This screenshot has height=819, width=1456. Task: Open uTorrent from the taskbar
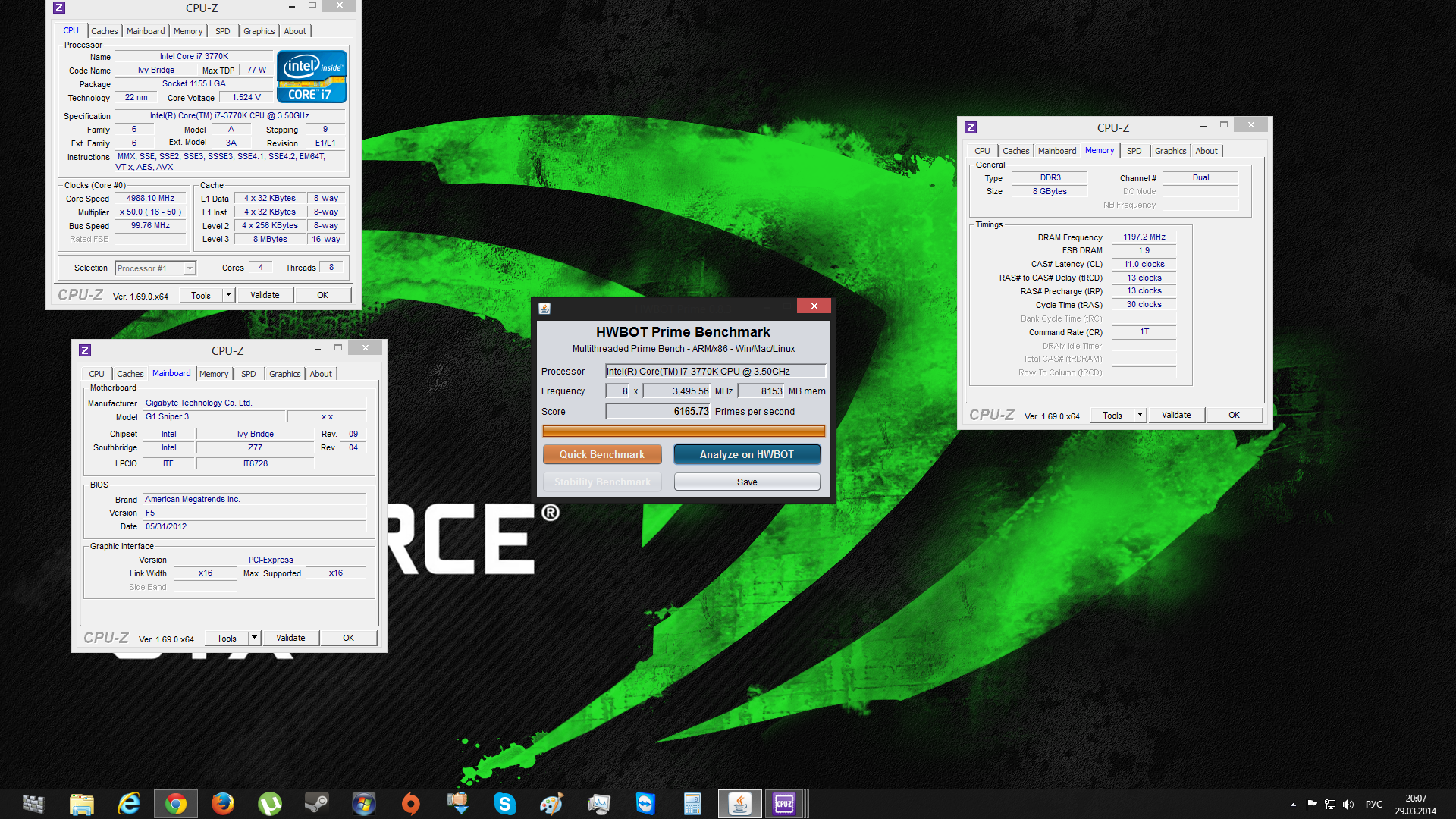pos(270,804)
